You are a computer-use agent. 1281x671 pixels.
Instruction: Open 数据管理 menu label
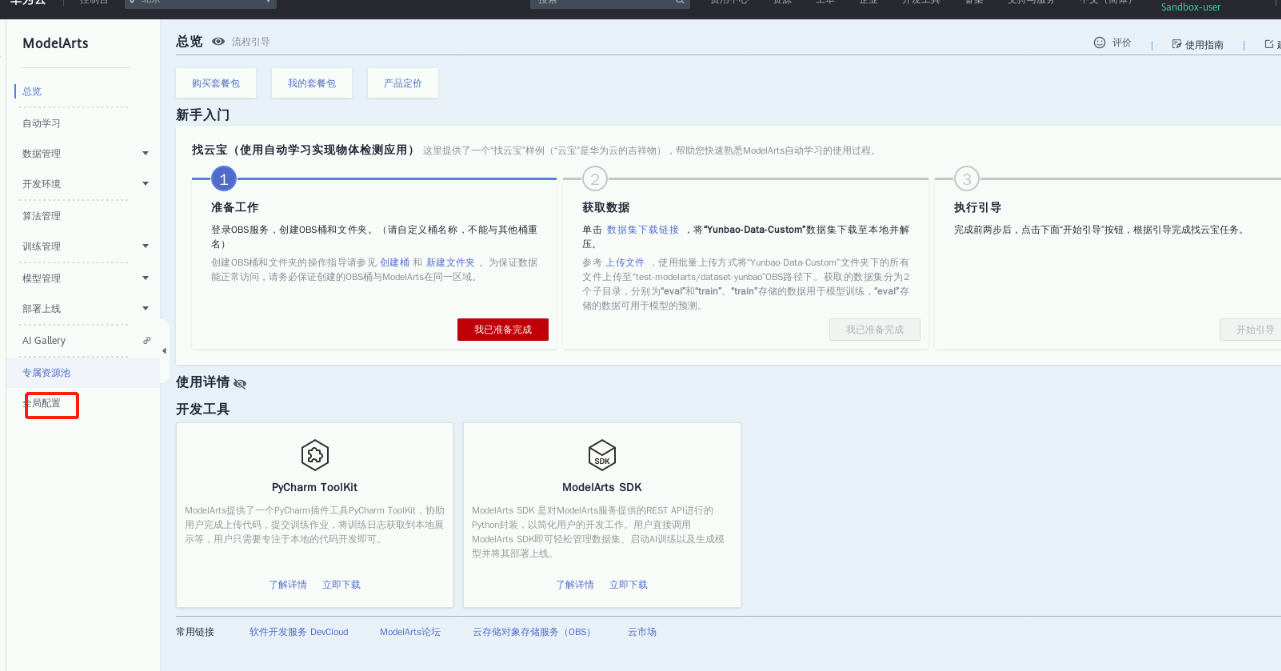tap(42, 154)
